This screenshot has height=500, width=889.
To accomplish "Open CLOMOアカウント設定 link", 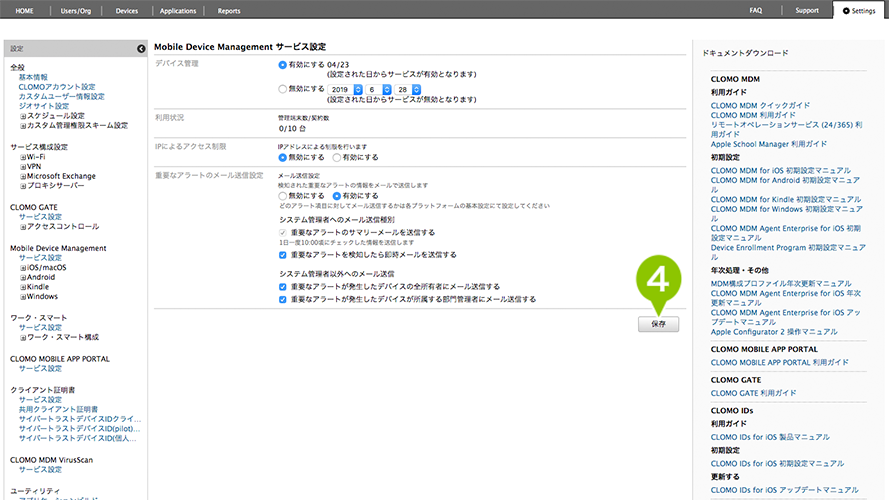I will click(x=57, y=87).
